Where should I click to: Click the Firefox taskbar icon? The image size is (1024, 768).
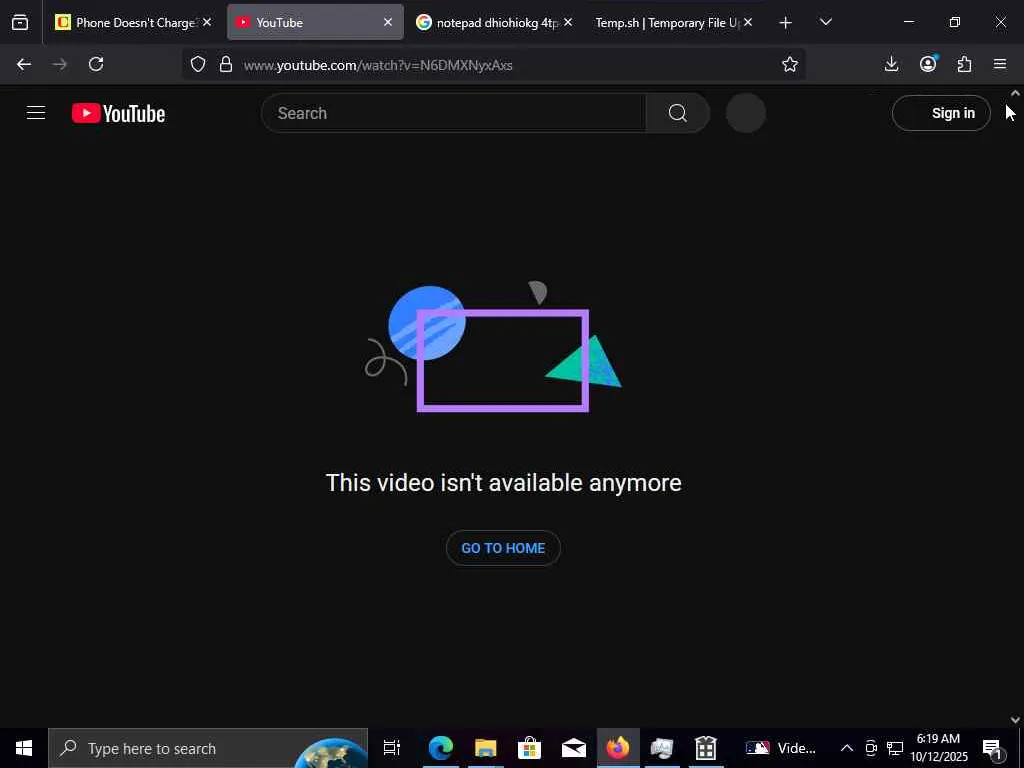[x=618, y=748]
